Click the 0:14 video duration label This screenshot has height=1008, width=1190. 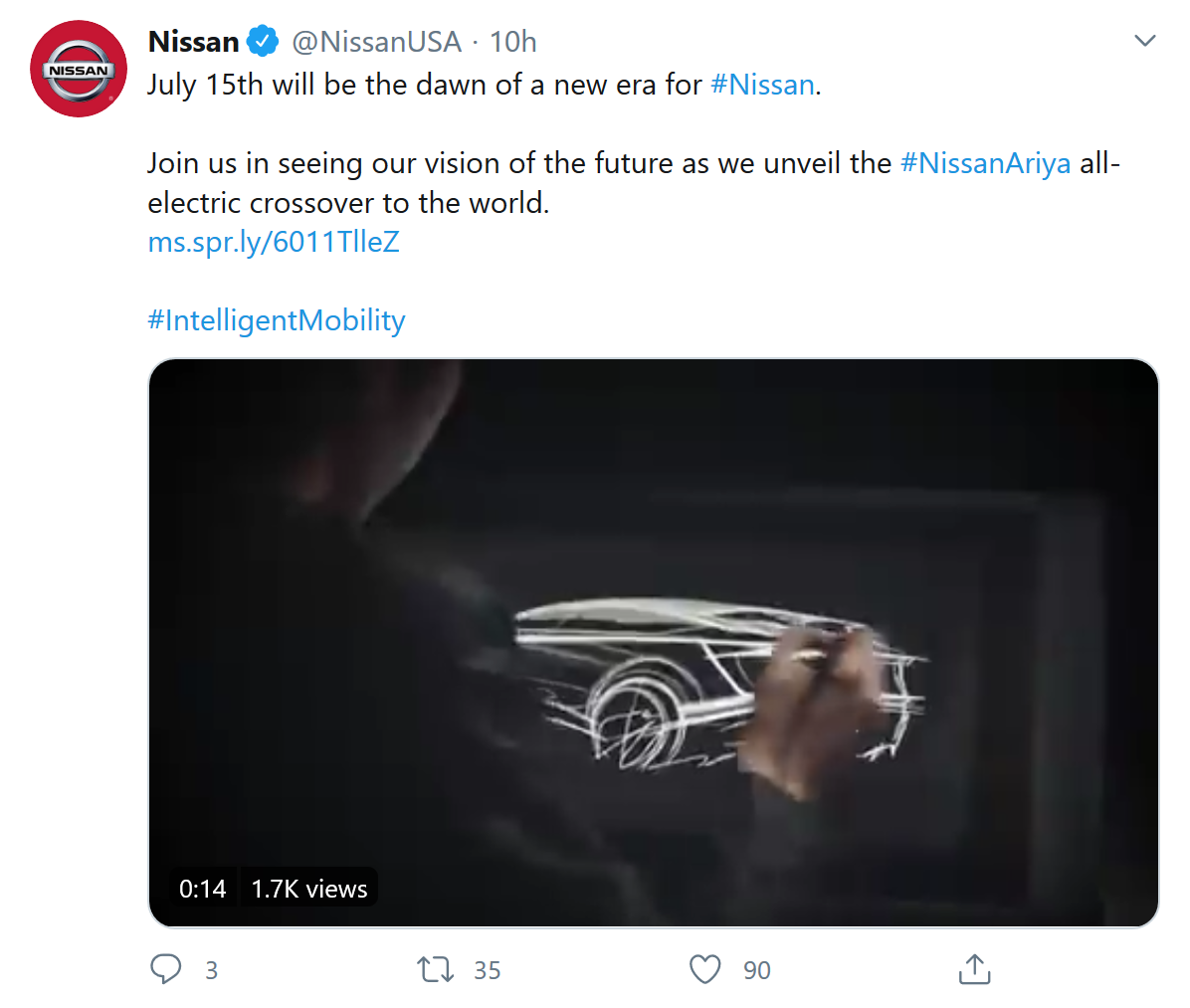(203, 889)
